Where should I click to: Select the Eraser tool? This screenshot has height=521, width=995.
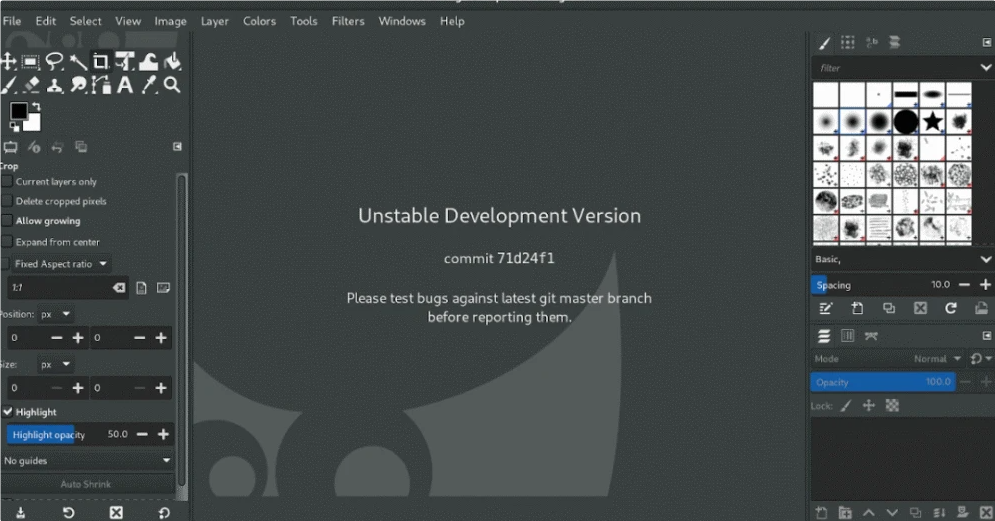click(x=30, y=85)
